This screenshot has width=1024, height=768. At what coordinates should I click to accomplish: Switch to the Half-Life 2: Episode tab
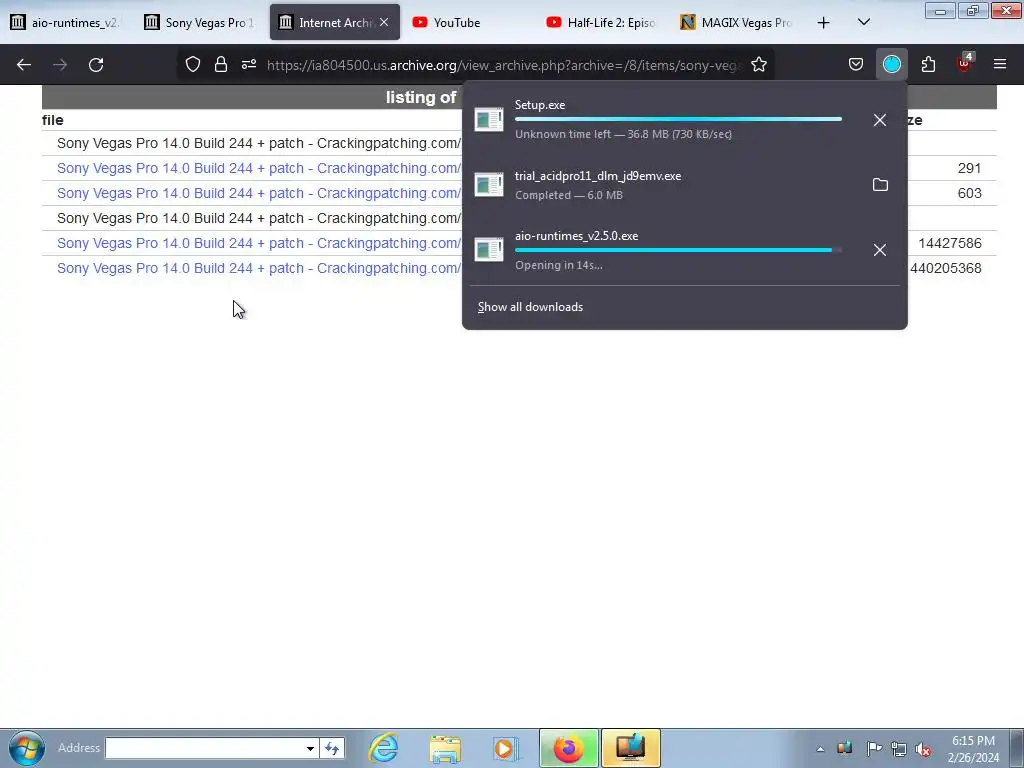pos(601,22)
